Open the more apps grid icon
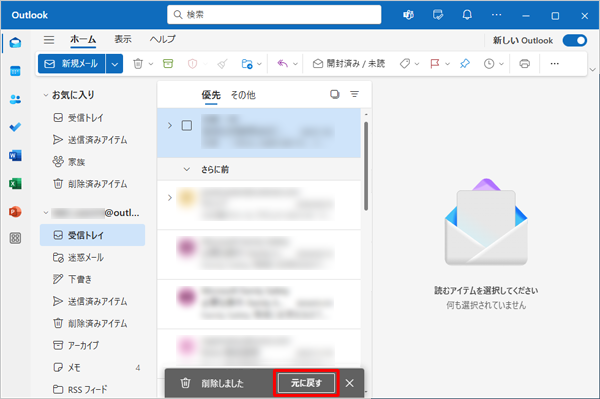 pos(15,238)
